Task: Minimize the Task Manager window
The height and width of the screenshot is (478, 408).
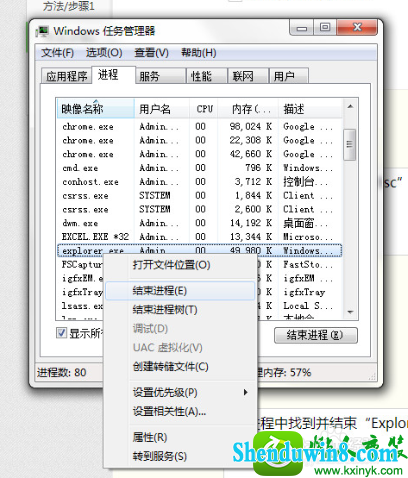Action: pyautogui.click(x=302, y=27)
